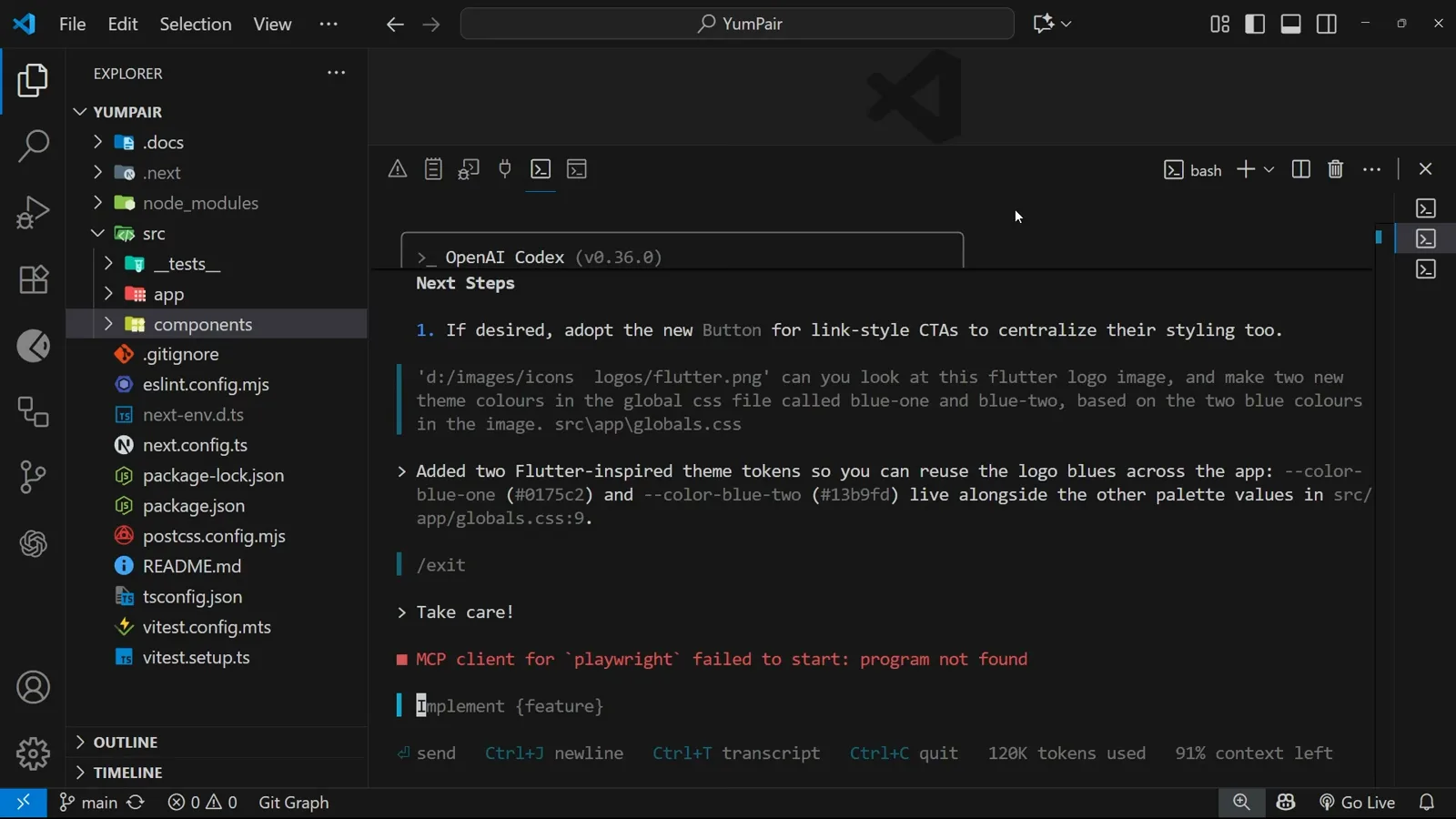Open the Source Control branch icon view
The width and height of the screenshot is (1456, 819).
pos(33,477)
